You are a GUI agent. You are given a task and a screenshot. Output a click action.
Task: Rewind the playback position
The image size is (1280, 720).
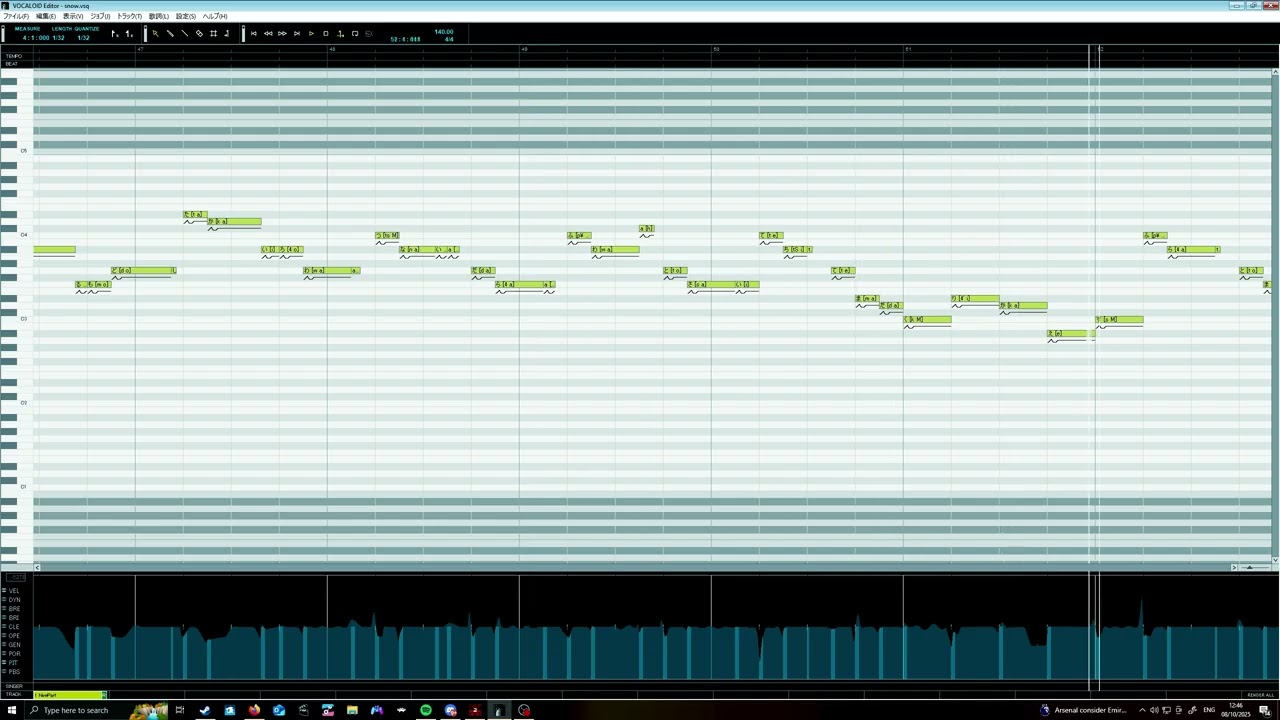(268, 33)
